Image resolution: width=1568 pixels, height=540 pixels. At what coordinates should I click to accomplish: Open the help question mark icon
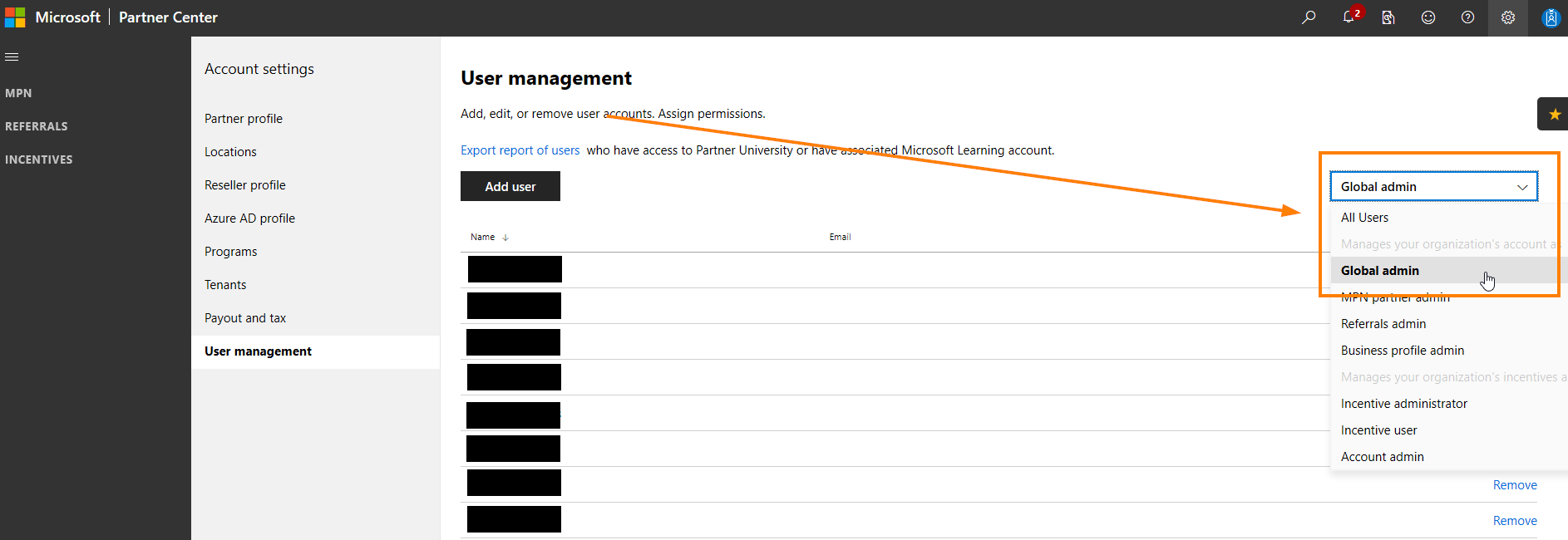[x=1468, y=17]
